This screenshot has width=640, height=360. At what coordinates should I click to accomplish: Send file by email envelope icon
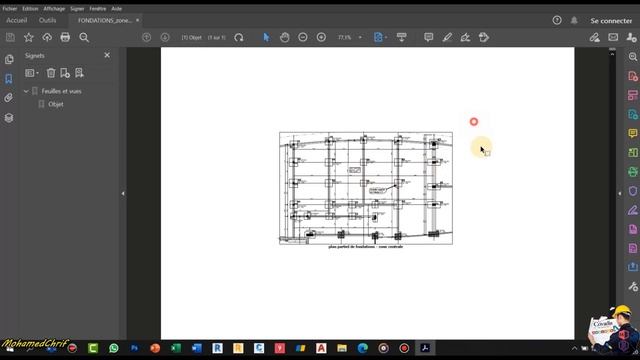613,38
